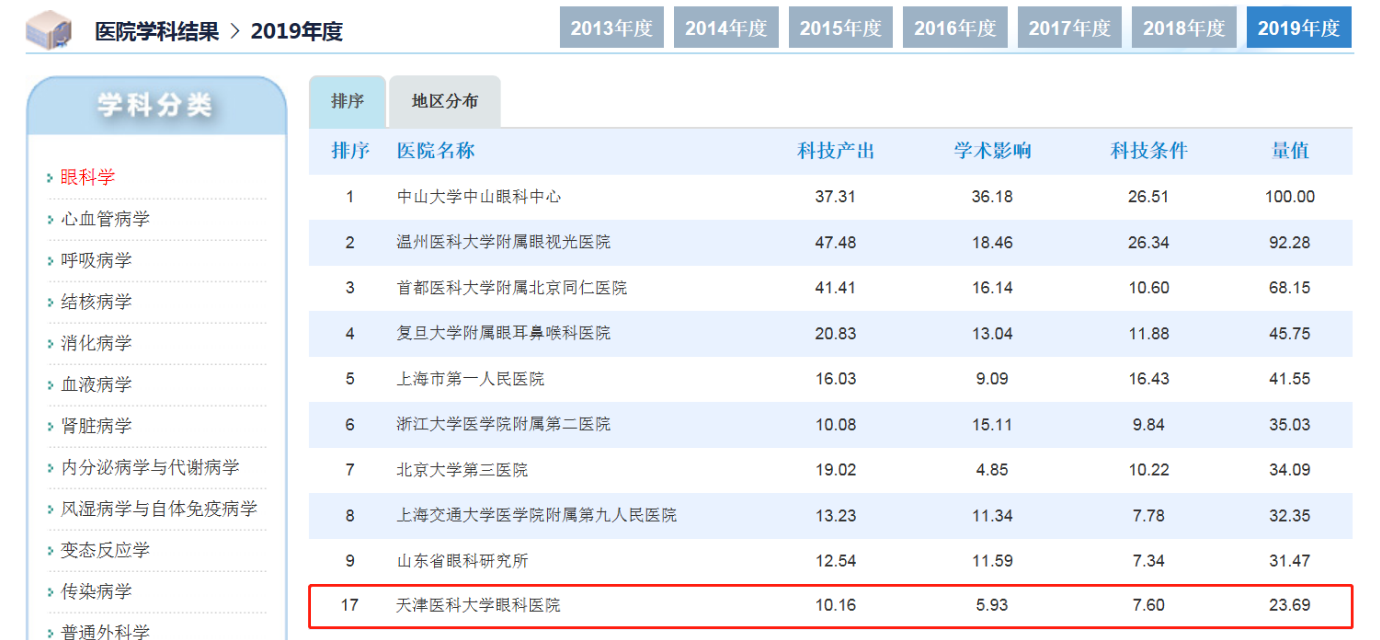Click hospital name 浙江大学医学院附属第二医院

(x=503, y=424)
